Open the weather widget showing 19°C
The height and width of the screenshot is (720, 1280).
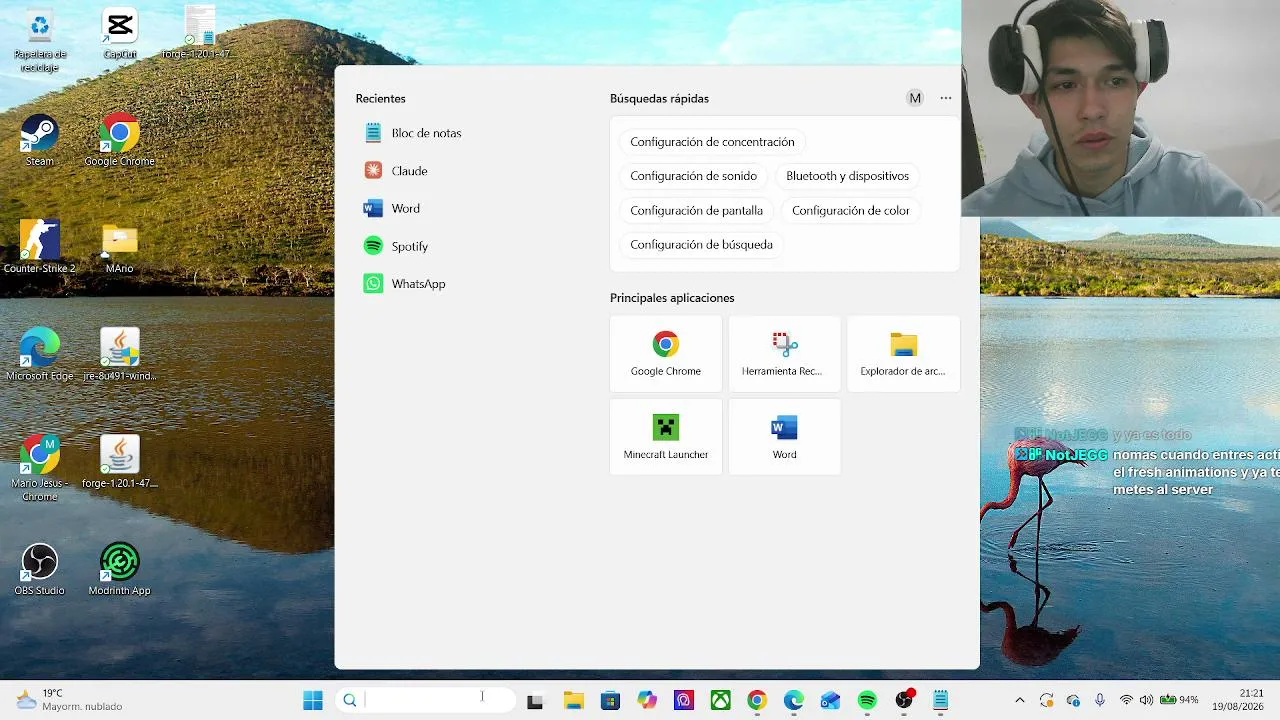pos(69,700)
